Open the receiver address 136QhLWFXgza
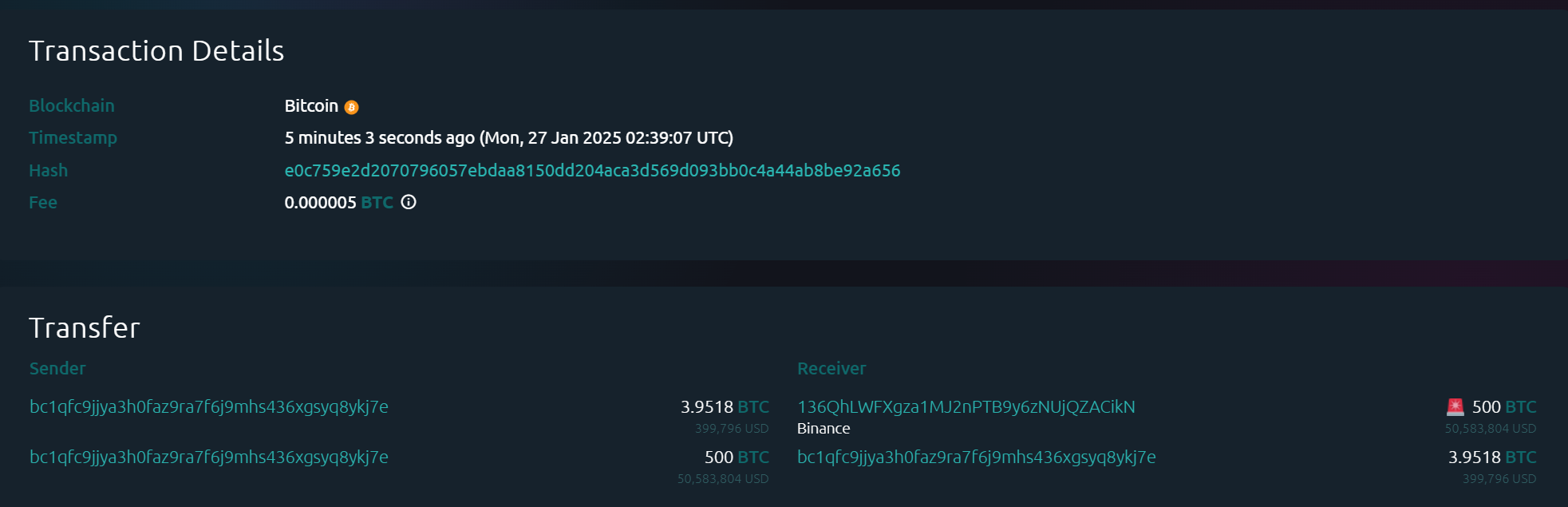This screenshot has width=1568, height=507. point(965,406)
